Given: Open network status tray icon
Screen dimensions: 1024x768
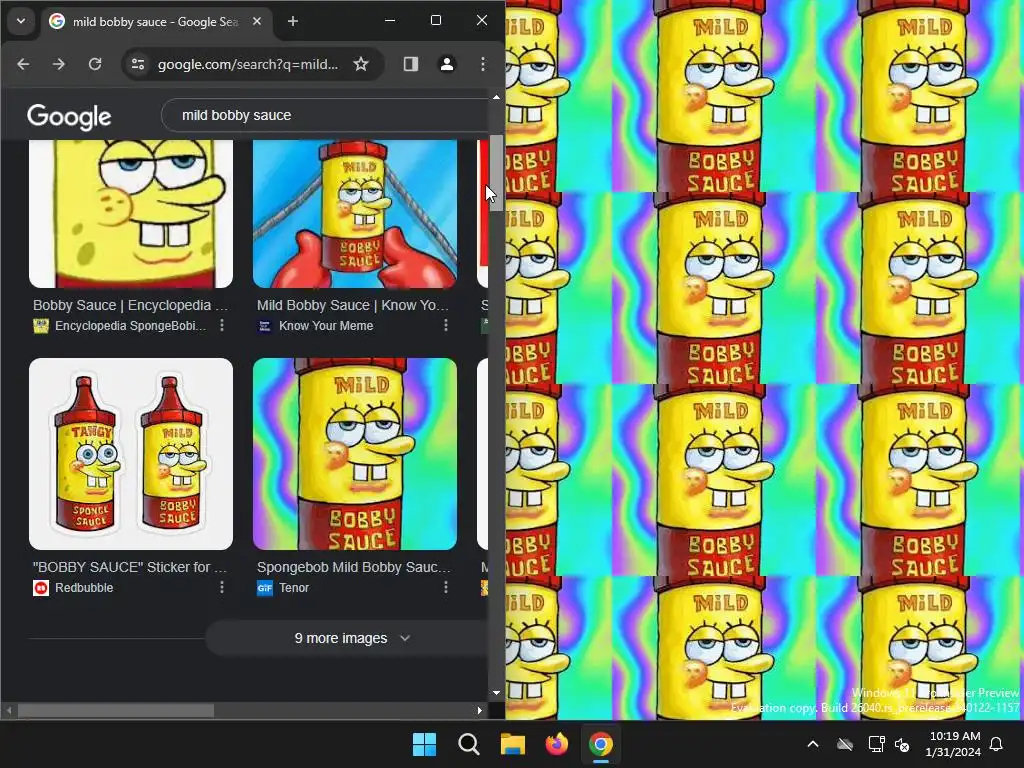Looking at the screenshot, I should coord(876,744).
